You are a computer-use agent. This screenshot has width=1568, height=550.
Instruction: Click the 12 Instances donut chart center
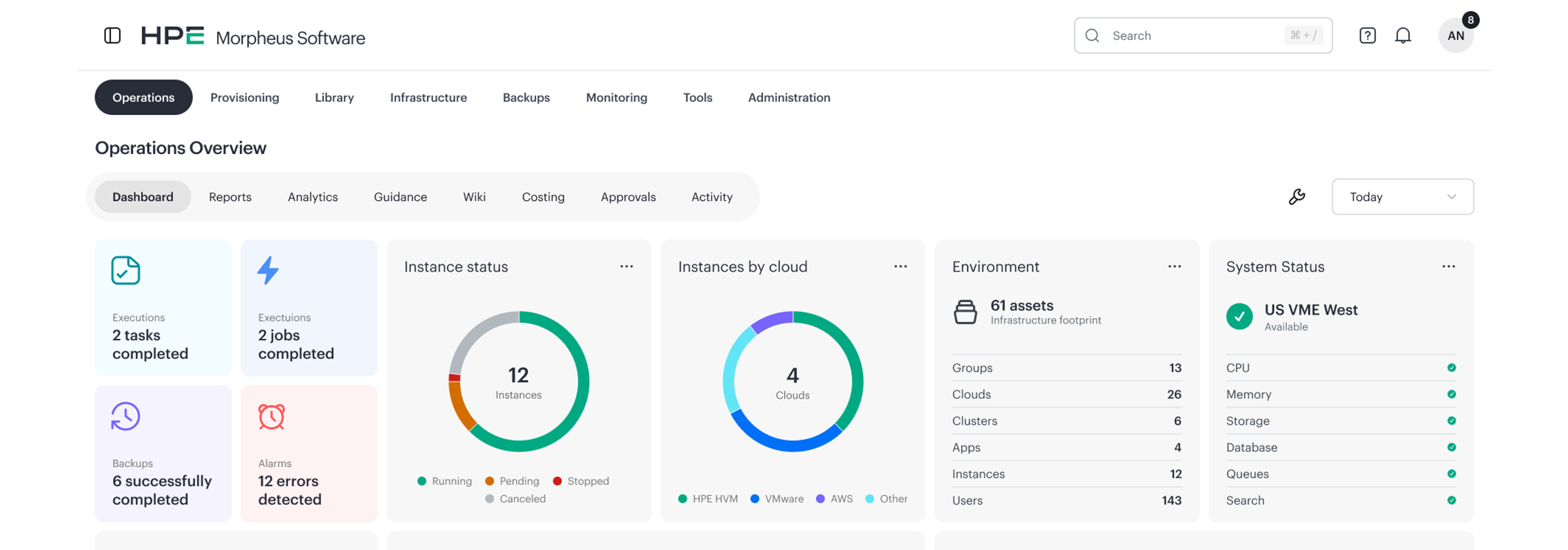point(519,382)
